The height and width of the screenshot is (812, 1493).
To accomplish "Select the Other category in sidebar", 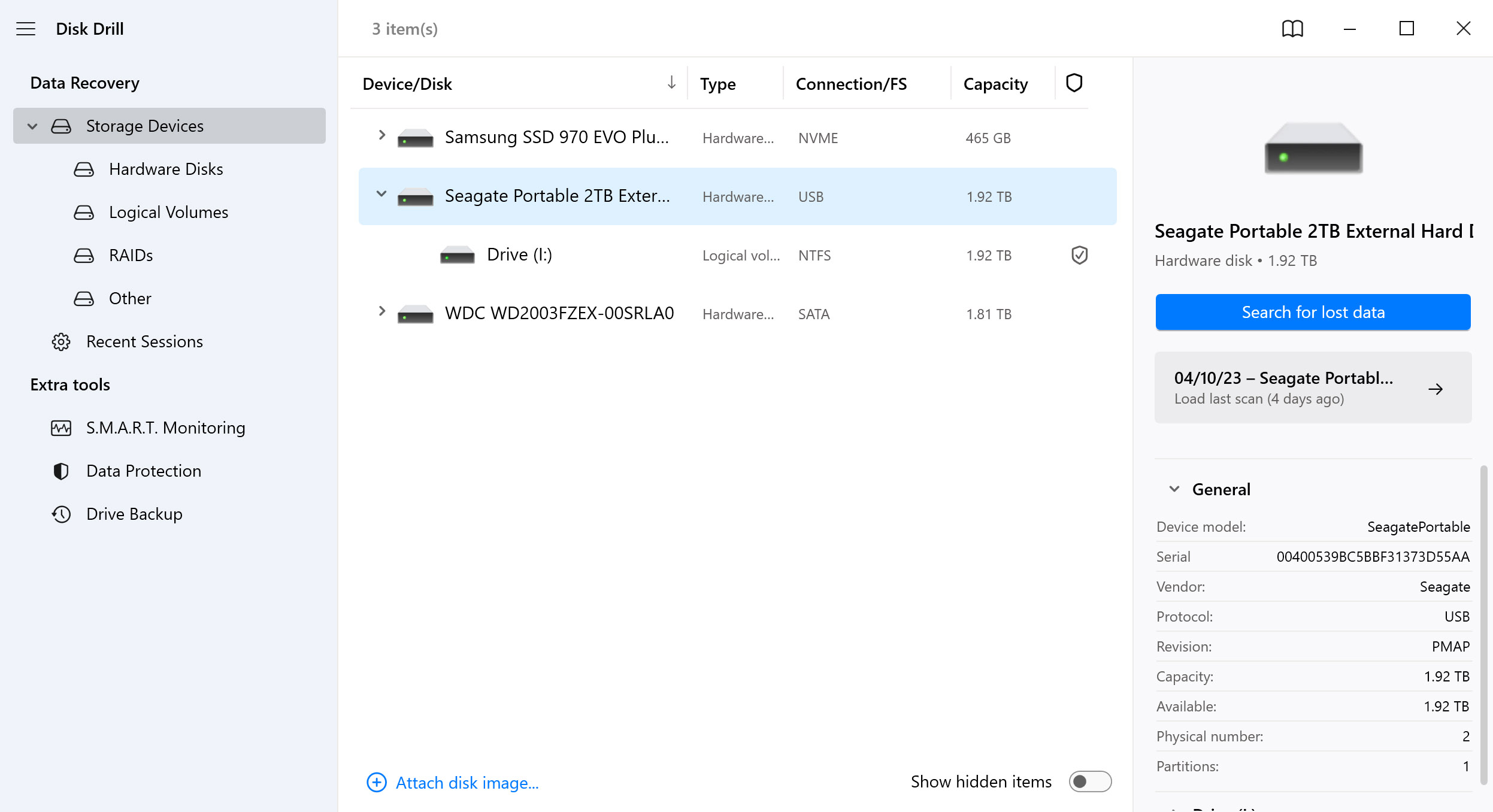I will (130, 298).
